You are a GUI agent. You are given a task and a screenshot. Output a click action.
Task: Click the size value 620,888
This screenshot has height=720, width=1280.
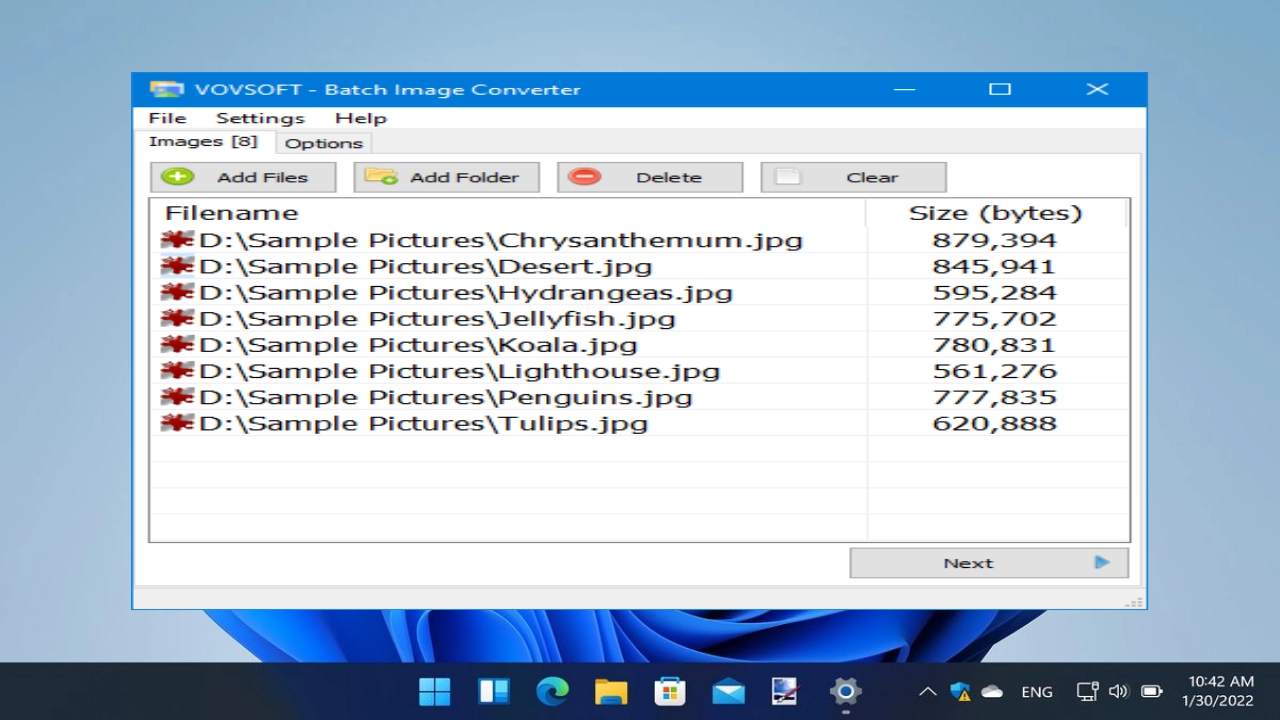click(994, 423)
